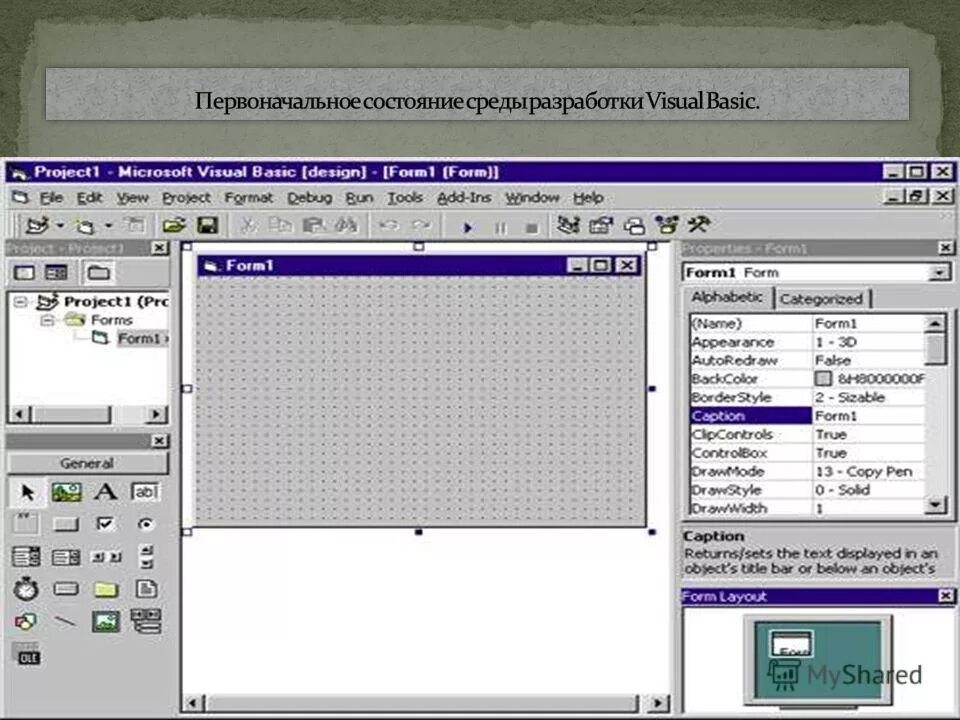Click the Open Project folder icon
Image resolution: width=960 pixels, height=720 pixels.
(174, 225)
